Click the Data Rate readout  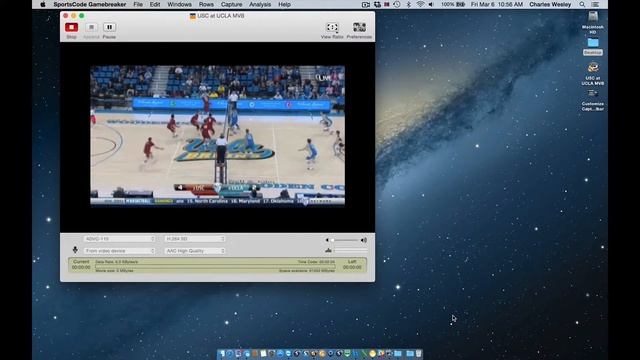click(117, 262)
